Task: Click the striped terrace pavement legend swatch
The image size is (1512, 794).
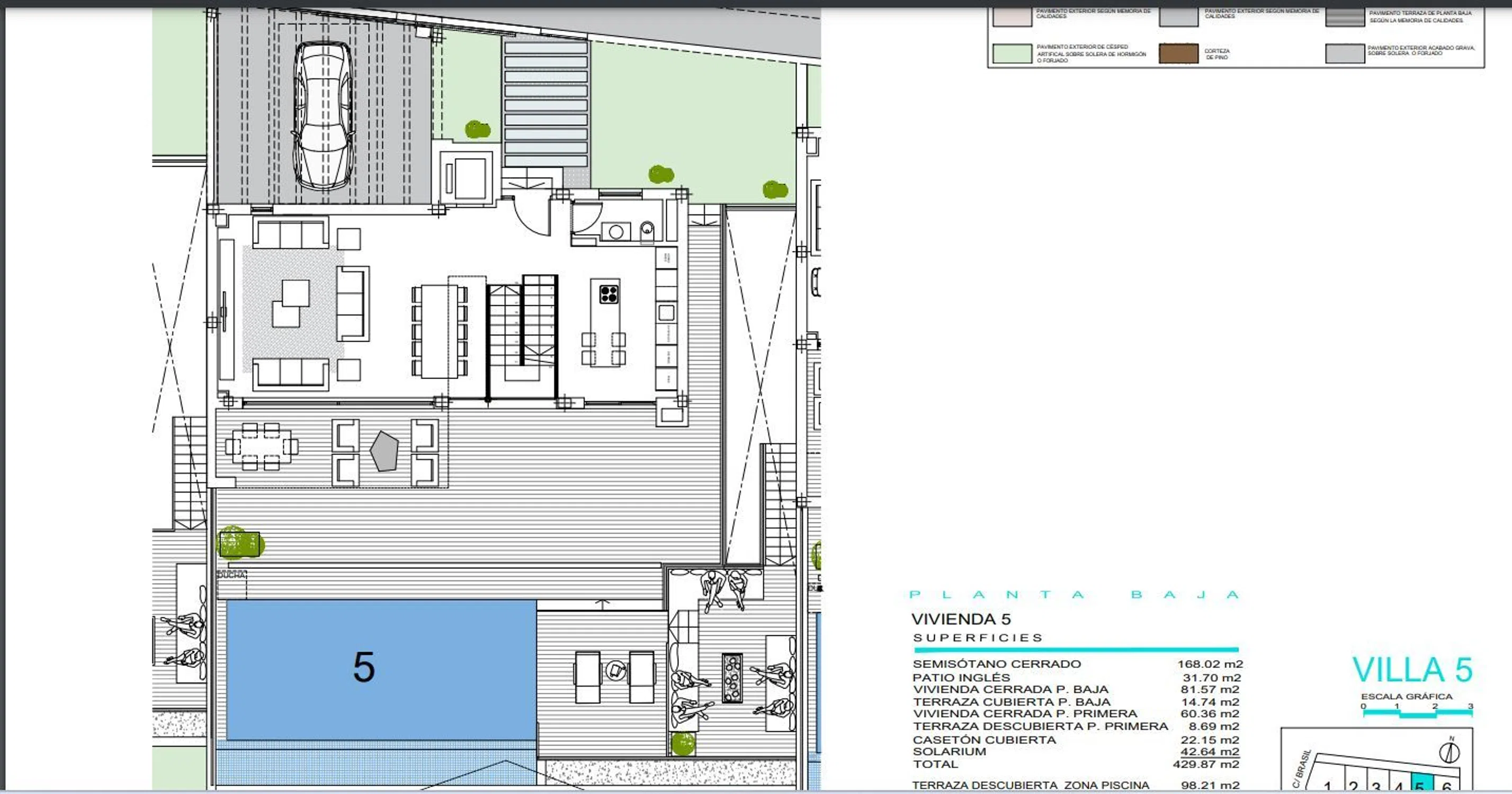Action: point(1345,17)
